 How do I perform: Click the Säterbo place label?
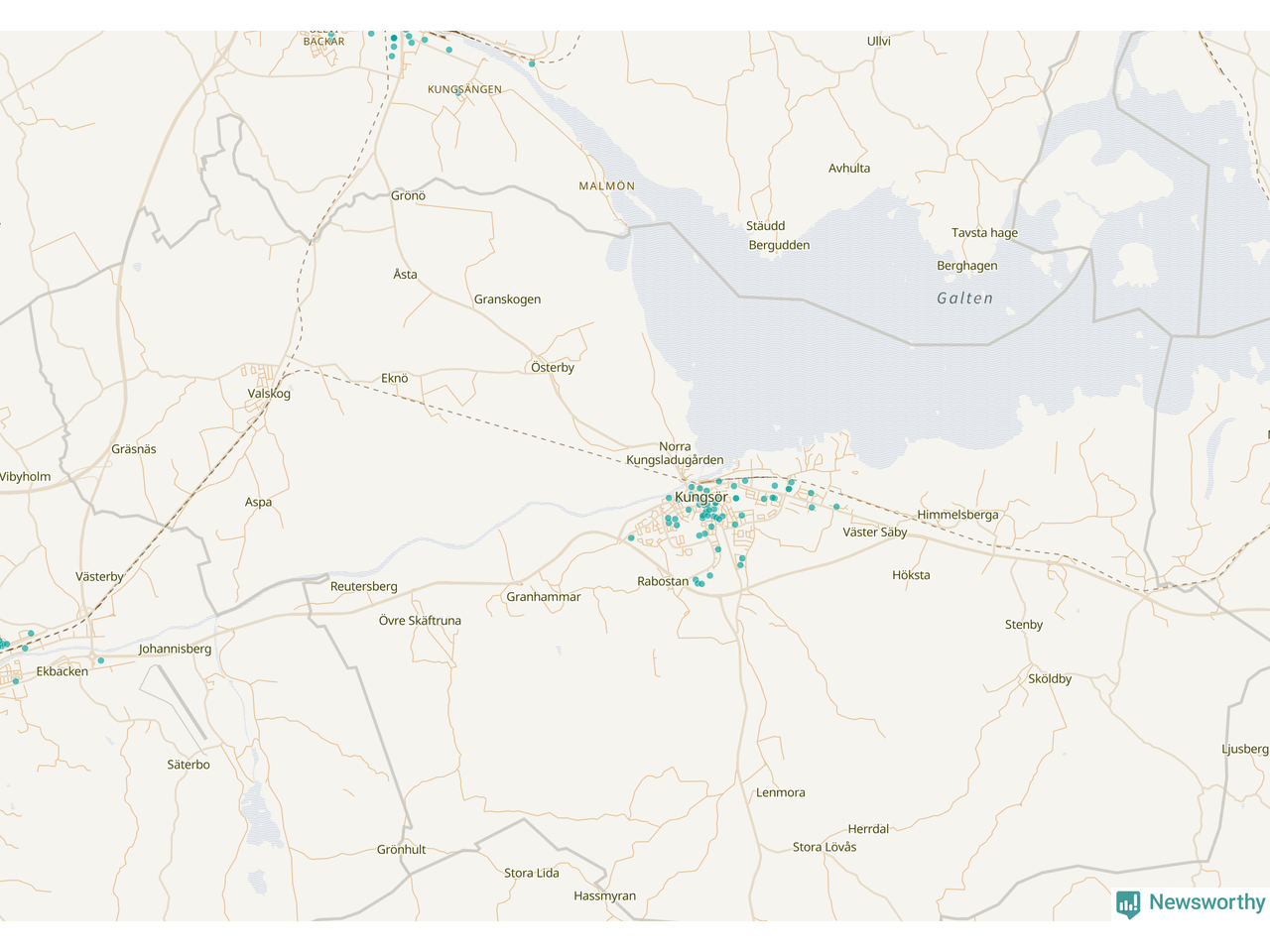(x=189, y=765)
